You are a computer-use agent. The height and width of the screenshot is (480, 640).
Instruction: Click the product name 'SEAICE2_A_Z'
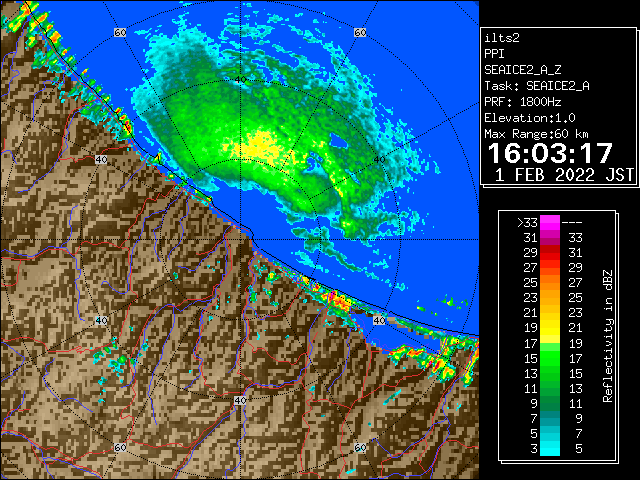[x=523, y=70]
